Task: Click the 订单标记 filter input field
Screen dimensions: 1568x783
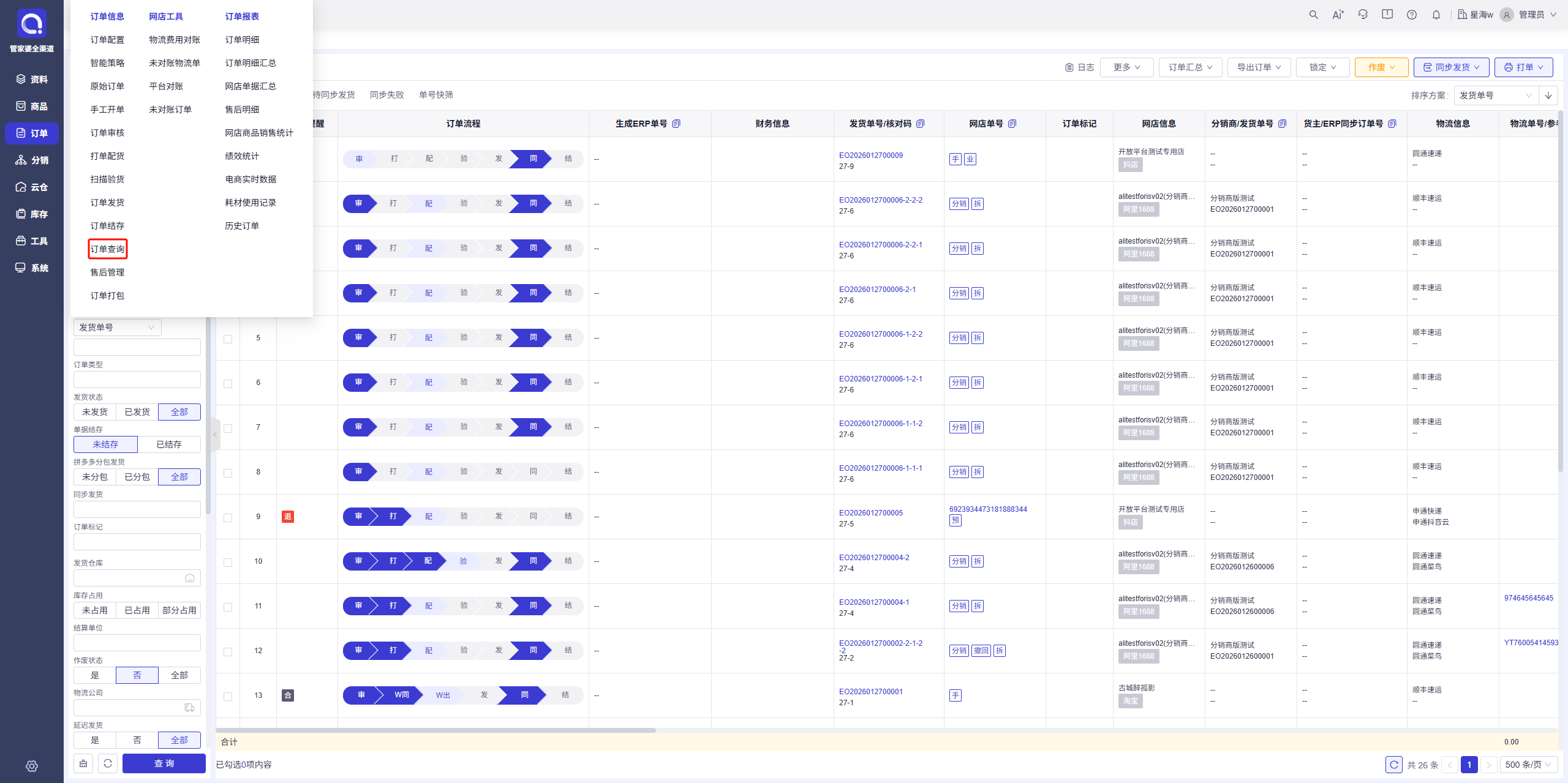Action: pos(137,542)
